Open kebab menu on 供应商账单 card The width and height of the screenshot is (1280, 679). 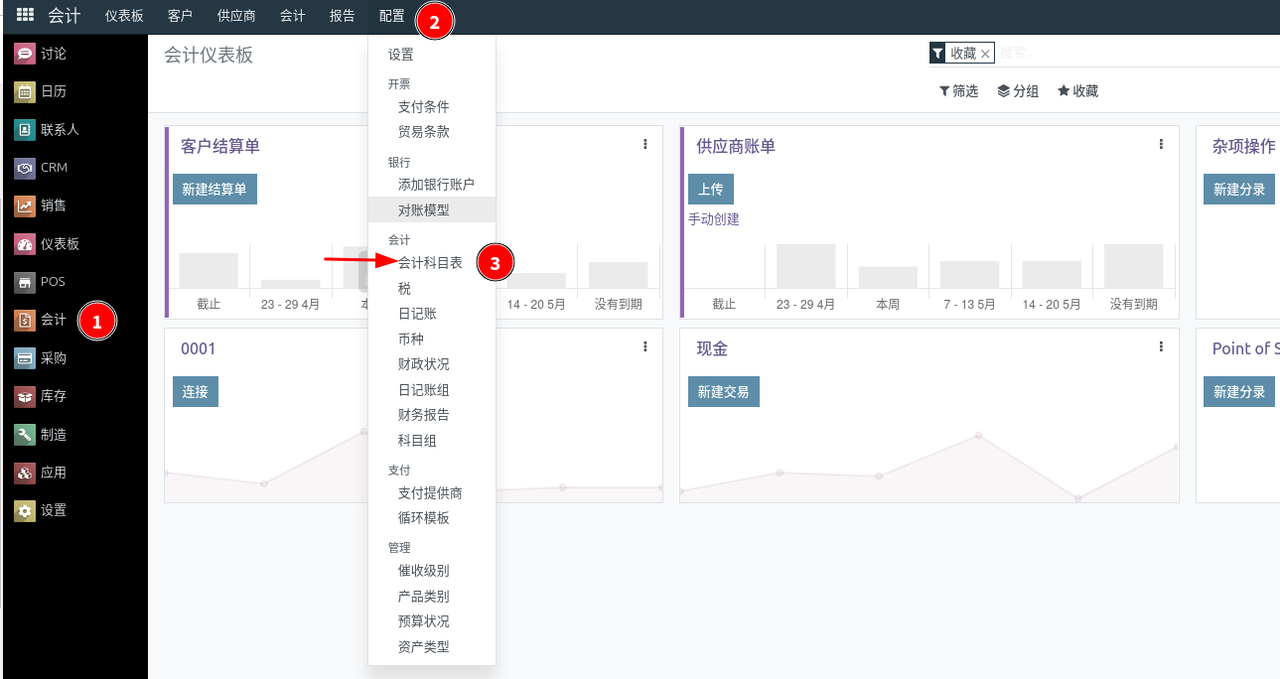click(1161, 144)
